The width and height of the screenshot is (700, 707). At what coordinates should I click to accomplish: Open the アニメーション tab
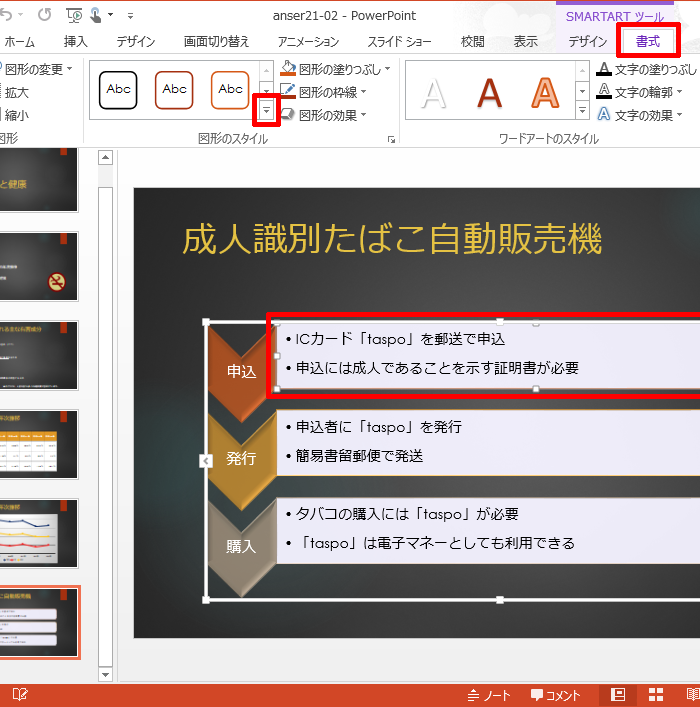(308, 41)
